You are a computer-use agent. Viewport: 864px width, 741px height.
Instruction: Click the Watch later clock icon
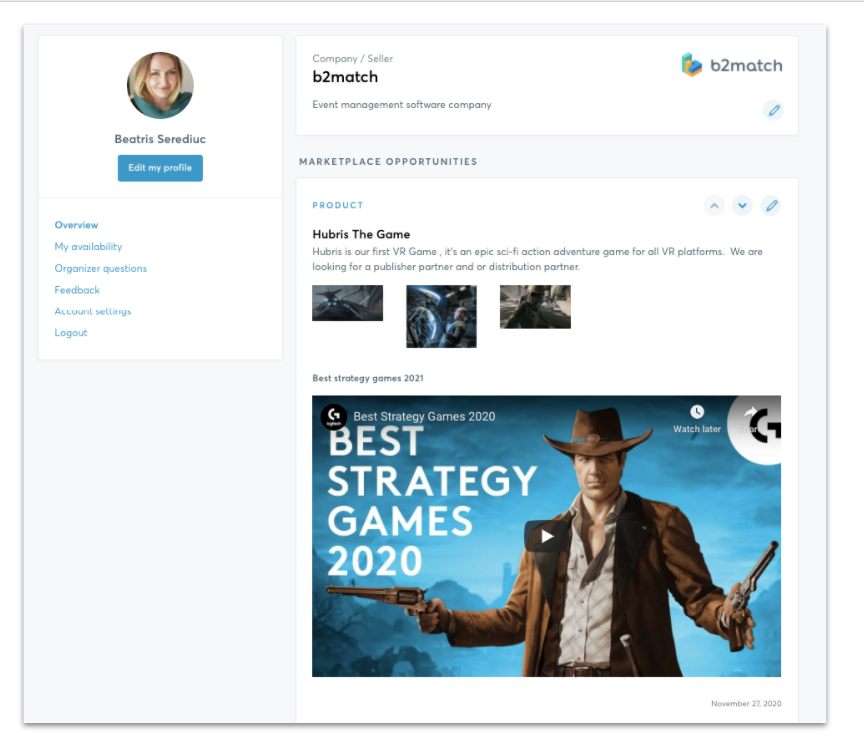(697, 412)
